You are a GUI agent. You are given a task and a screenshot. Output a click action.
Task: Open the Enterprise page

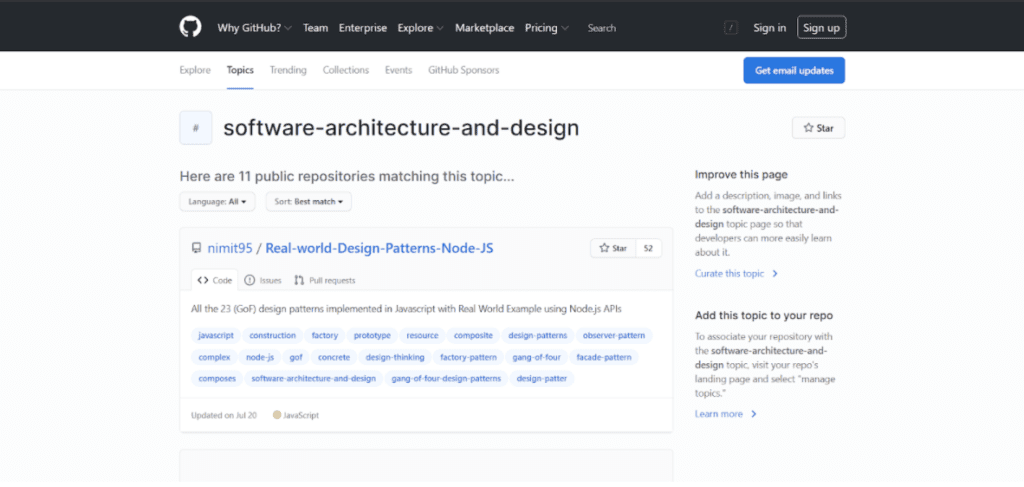[x=362, y=28]
